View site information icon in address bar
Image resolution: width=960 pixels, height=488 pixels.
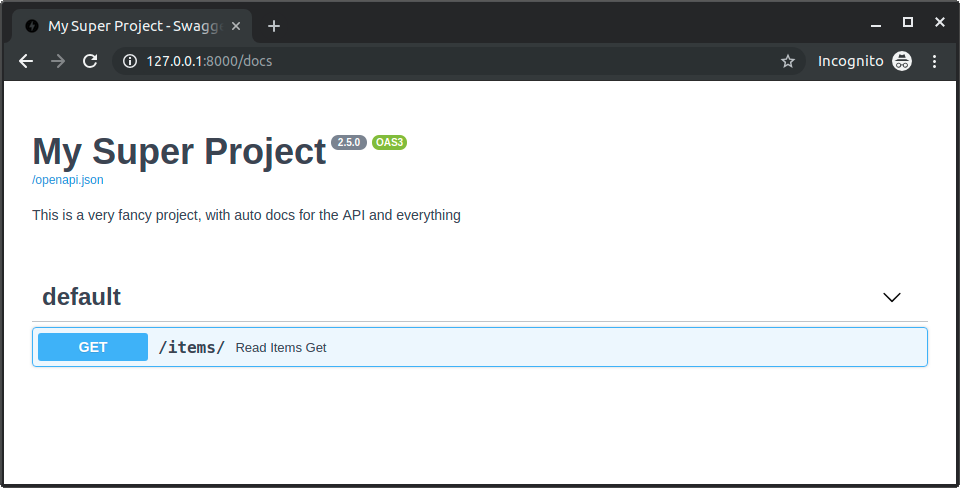coord(129,61)
